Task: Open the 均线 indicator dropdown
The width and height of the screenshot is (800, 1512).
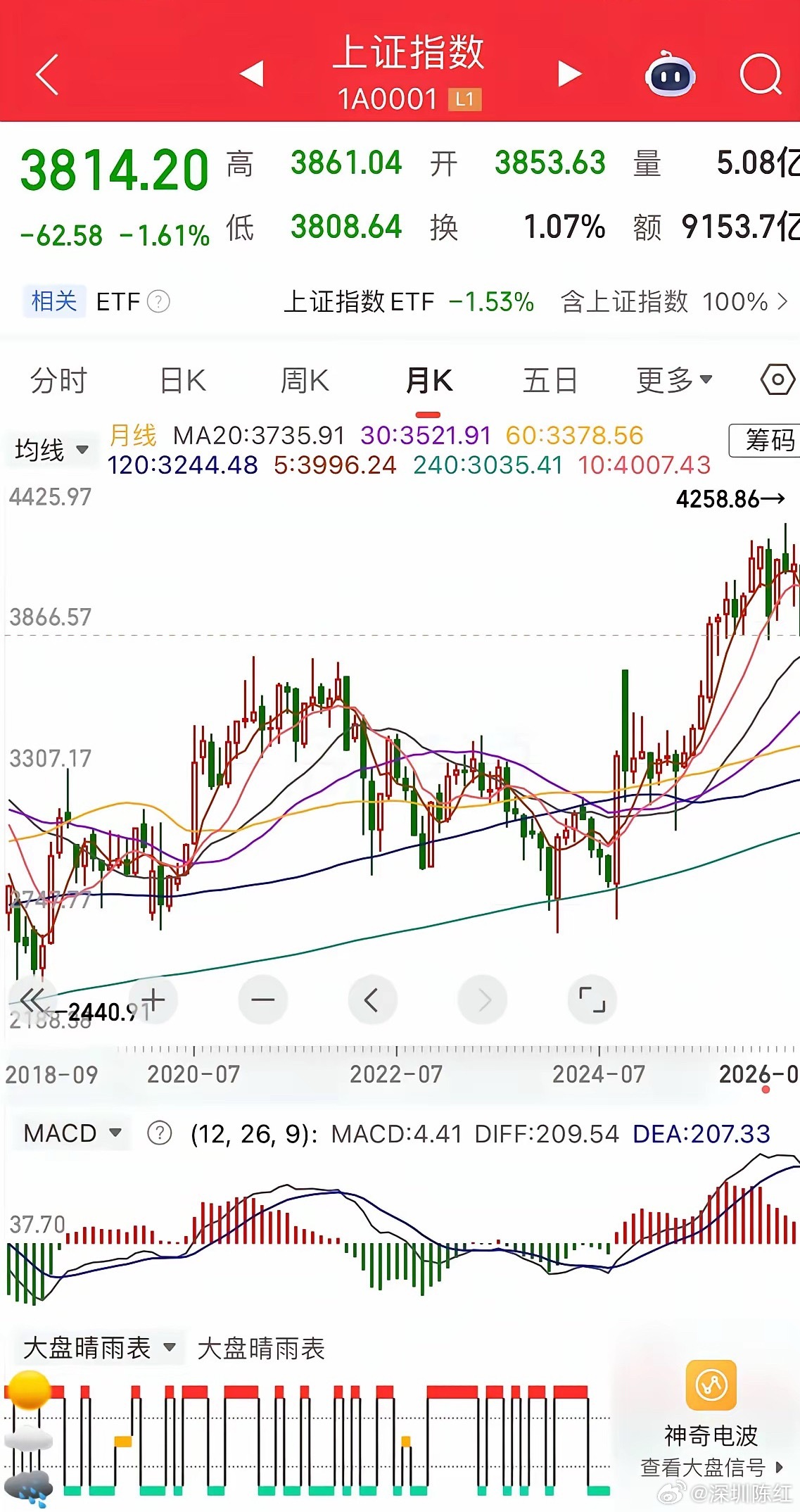Action: point(51,450)
